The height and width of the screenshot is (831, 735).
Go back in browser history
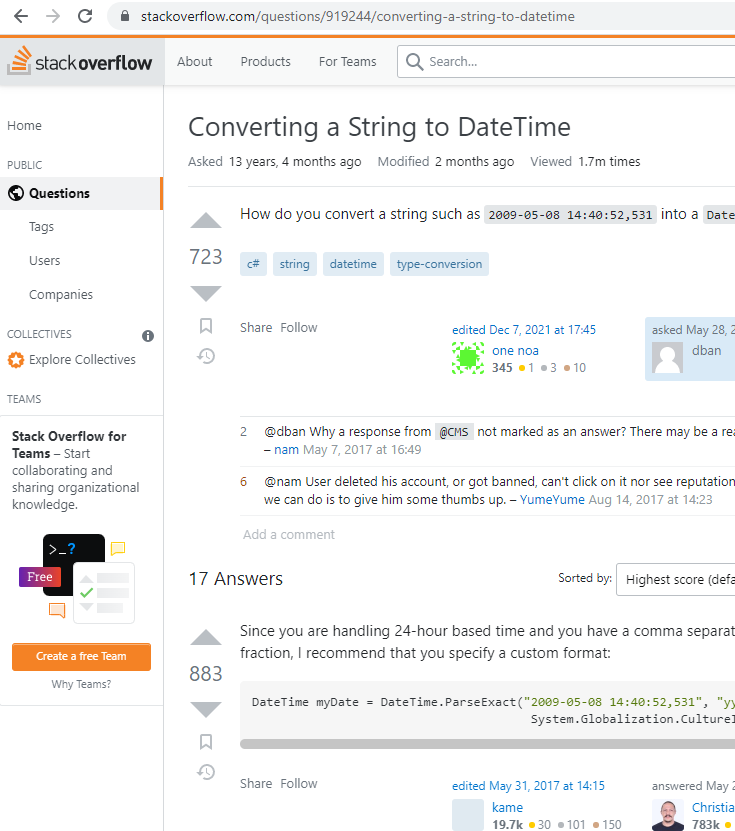point(20,17)
